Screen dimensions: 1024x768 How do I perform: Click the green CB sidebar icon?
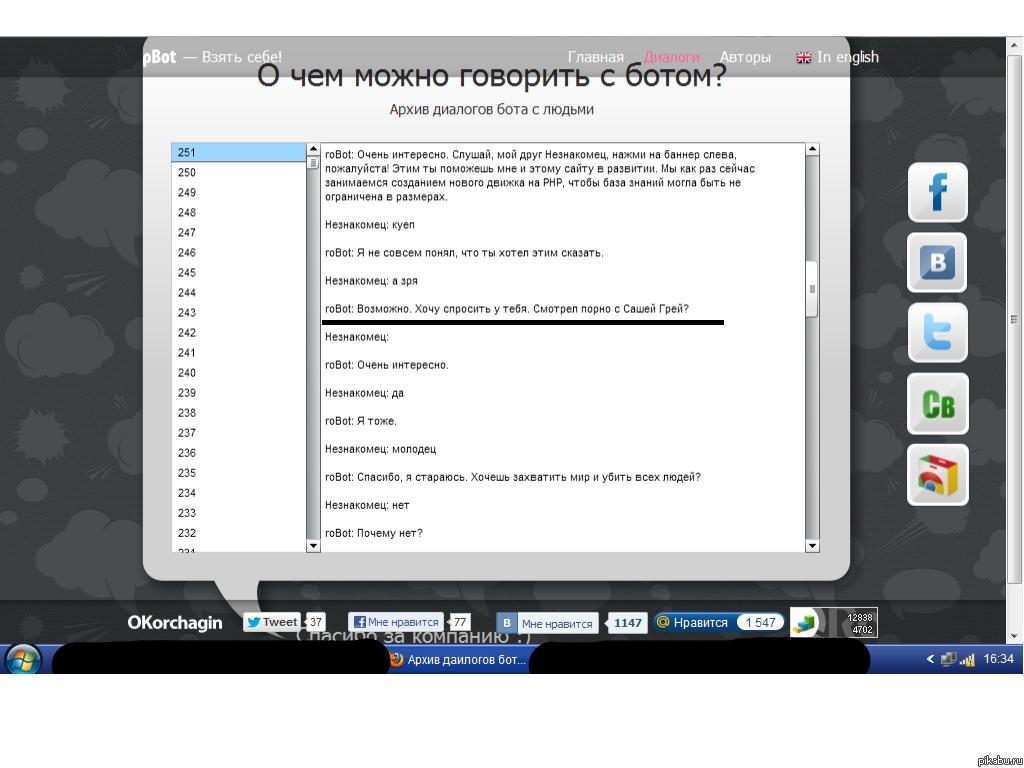[x=937, y=404]
